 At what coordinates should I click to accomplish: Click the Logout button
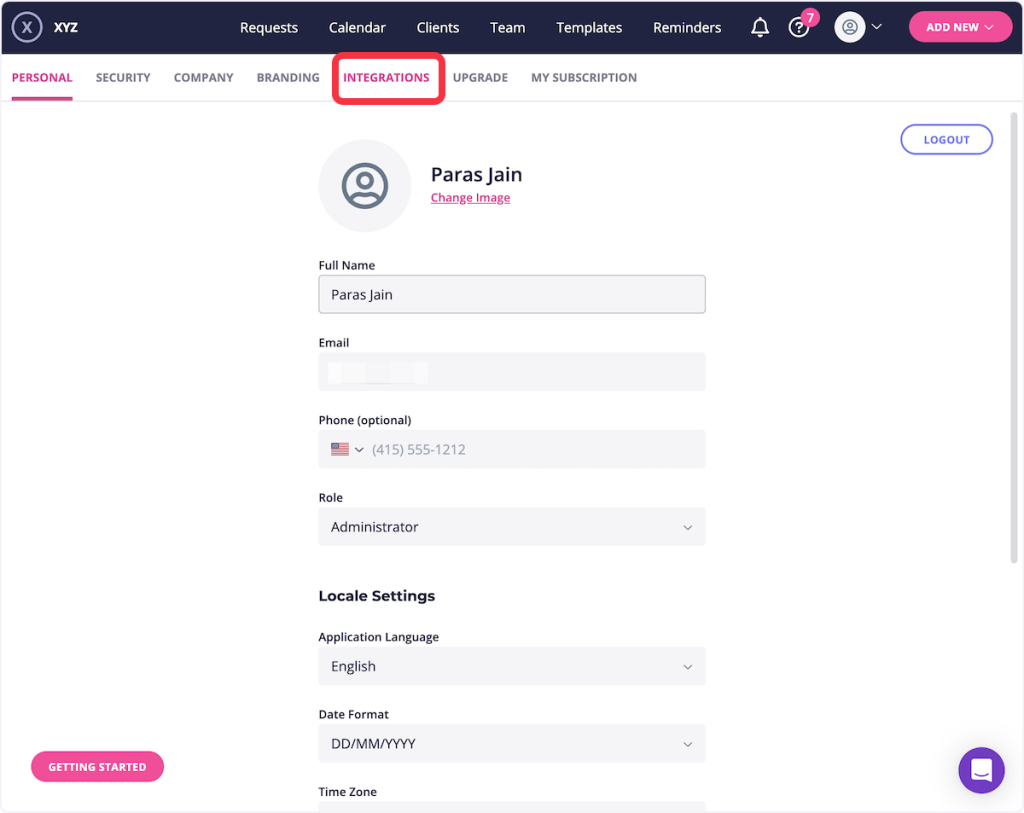[946, 140]
